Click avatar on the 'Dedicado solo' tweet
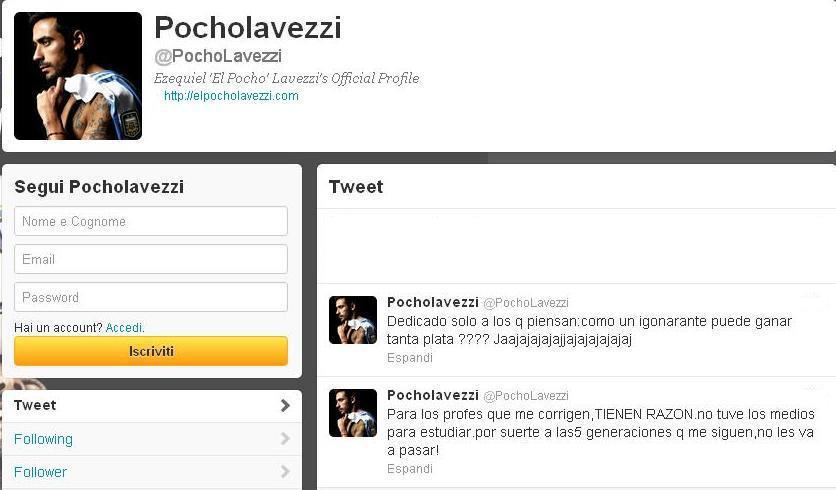836x490 pixels. click(x=353, y=320)
